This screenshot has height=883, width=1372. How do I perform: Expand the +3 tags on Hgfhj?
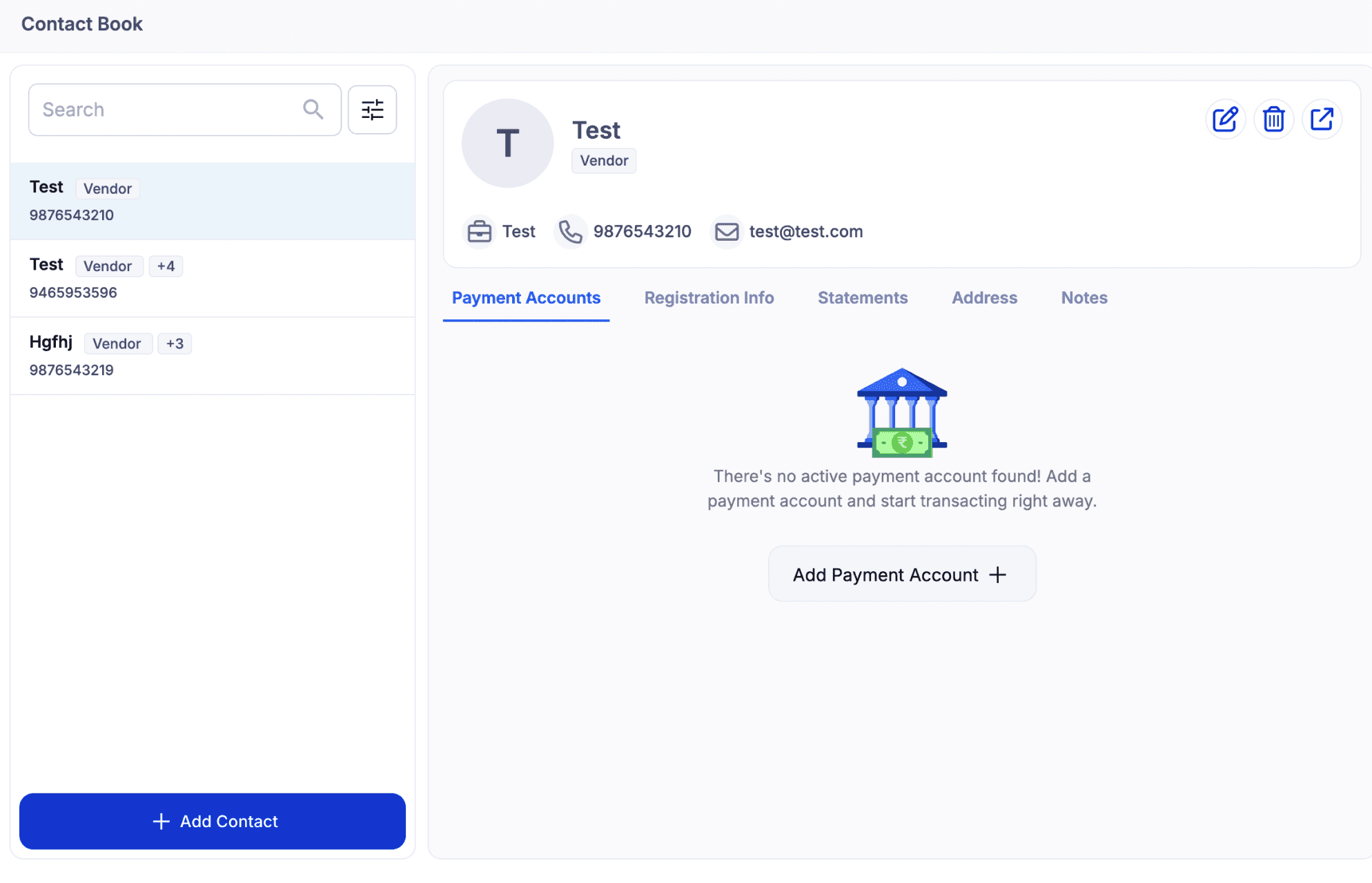[175, 344]
